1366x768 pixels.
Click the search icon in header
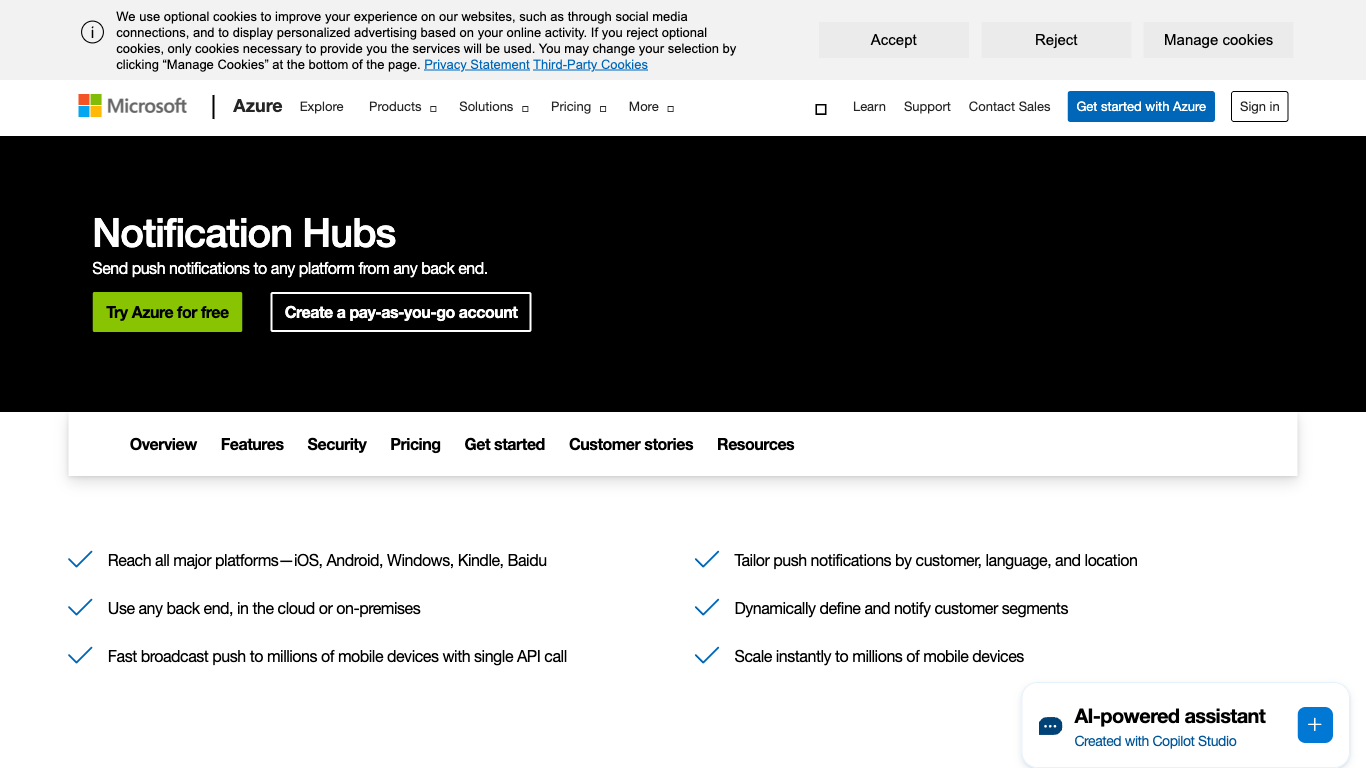pos(821,109)
